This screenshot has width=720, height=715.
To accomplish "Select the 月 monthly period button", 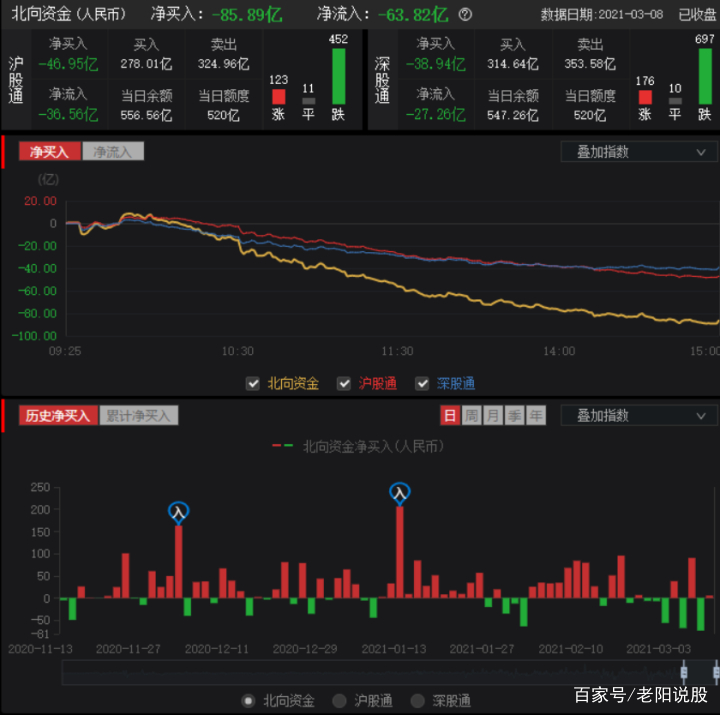I will click(x=493, y=415).
